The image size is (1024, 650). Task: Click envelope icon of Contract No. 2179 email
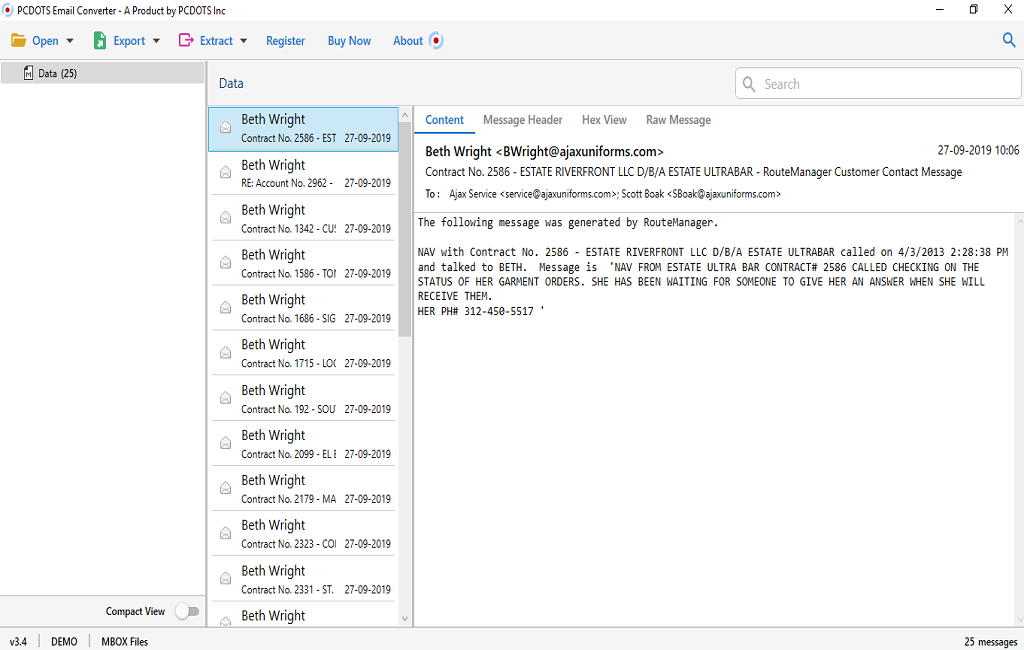point(225,488)
